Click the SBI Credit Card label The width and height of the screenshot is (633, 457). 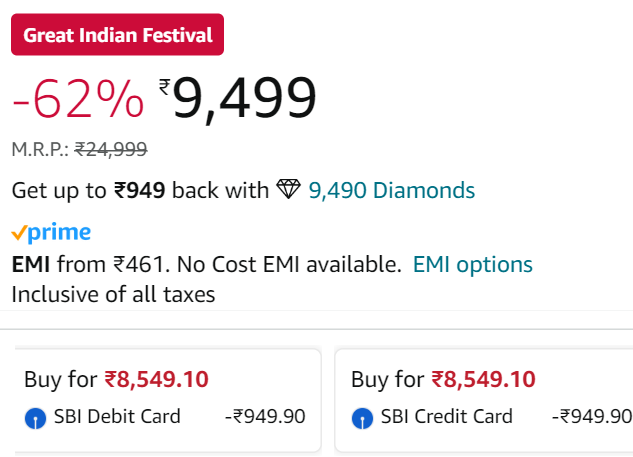(446, 416)
